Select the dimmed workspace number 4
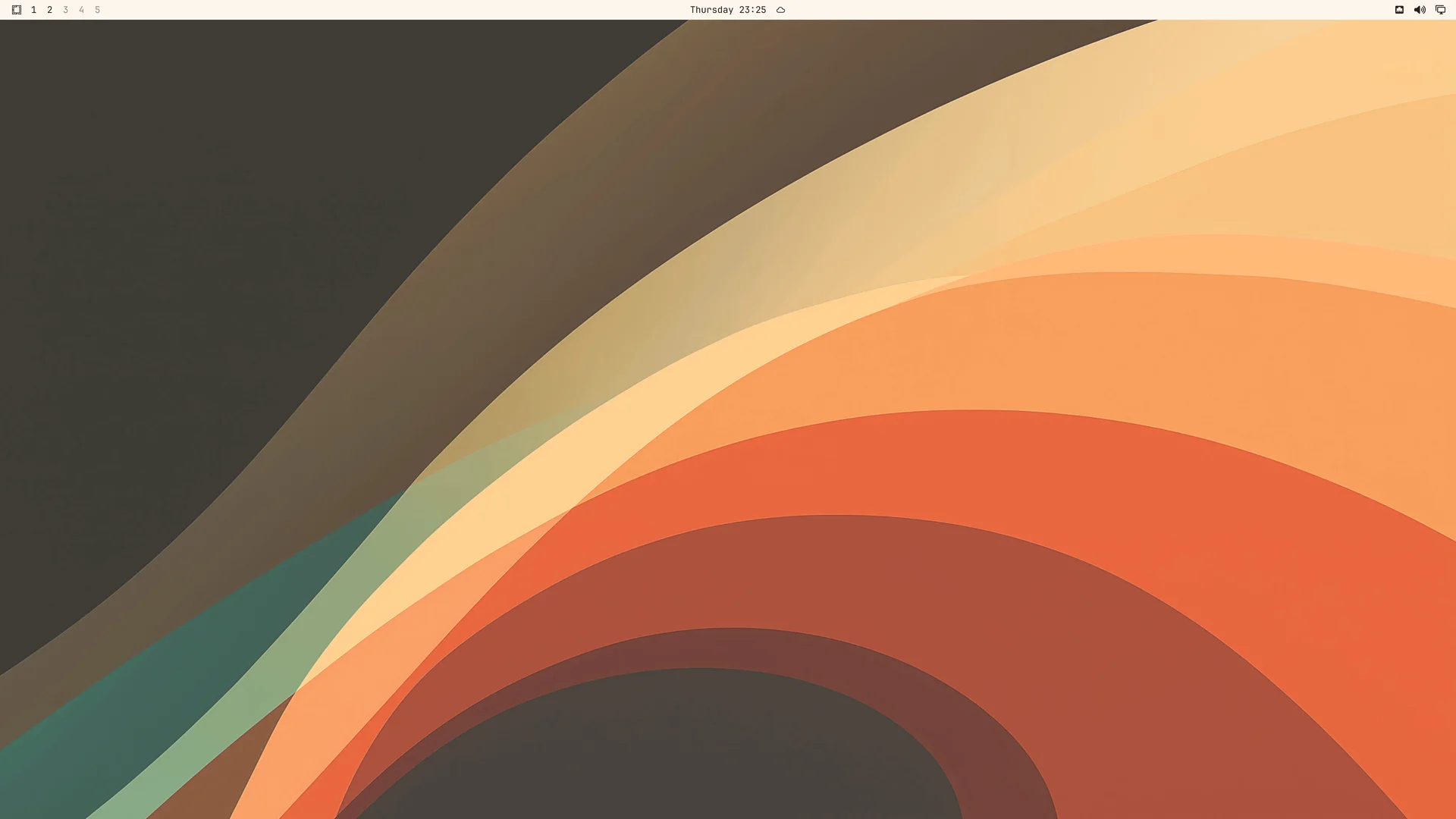 click(x=81, y=10)
